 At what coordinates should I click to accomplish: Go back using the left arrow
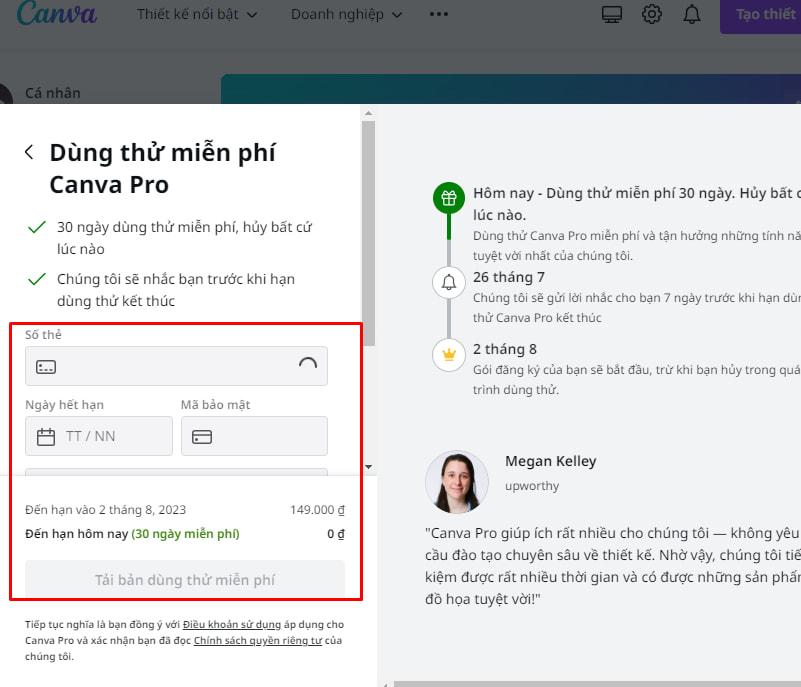[27, 150]
